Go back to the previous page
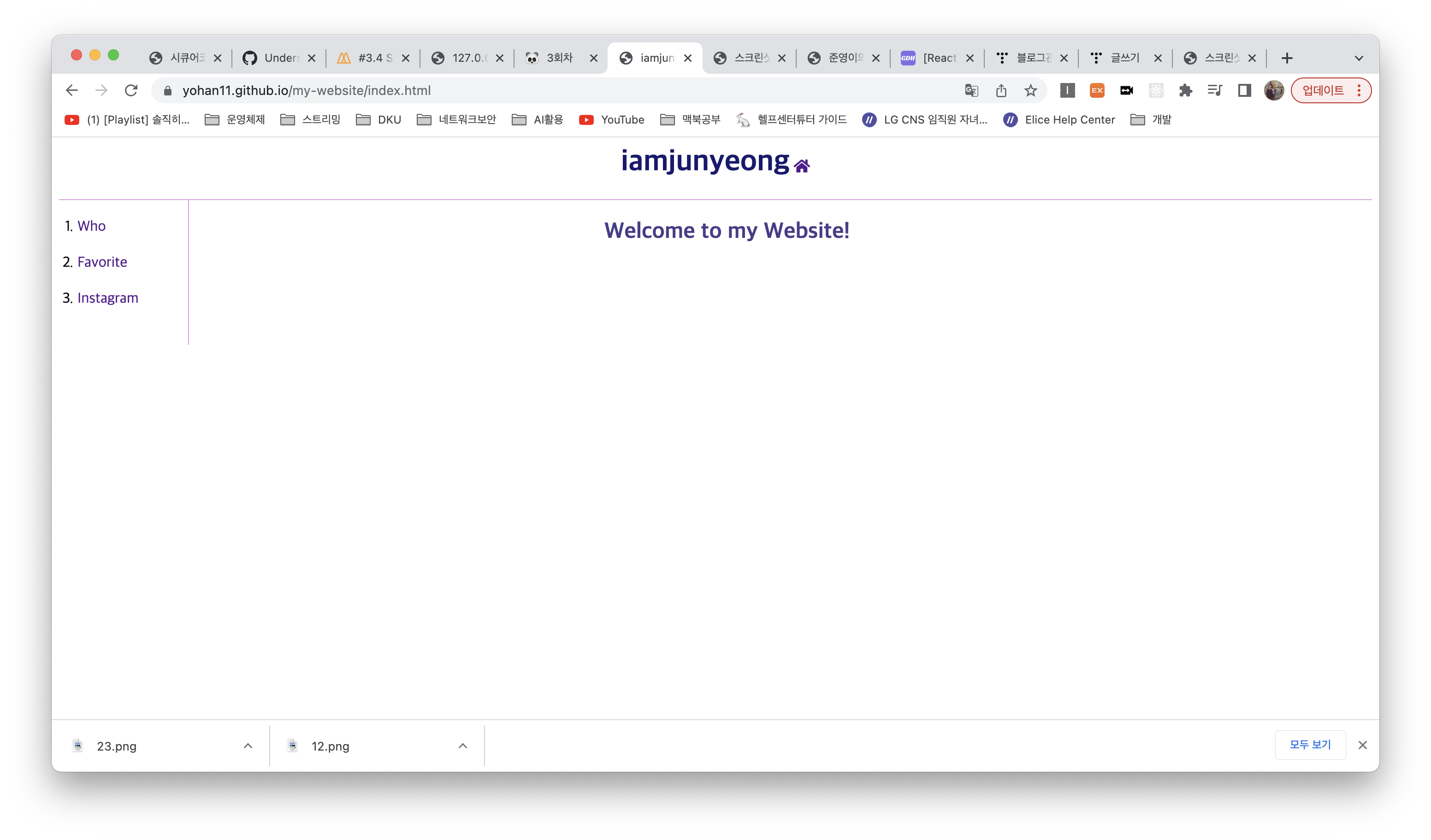 72,90
